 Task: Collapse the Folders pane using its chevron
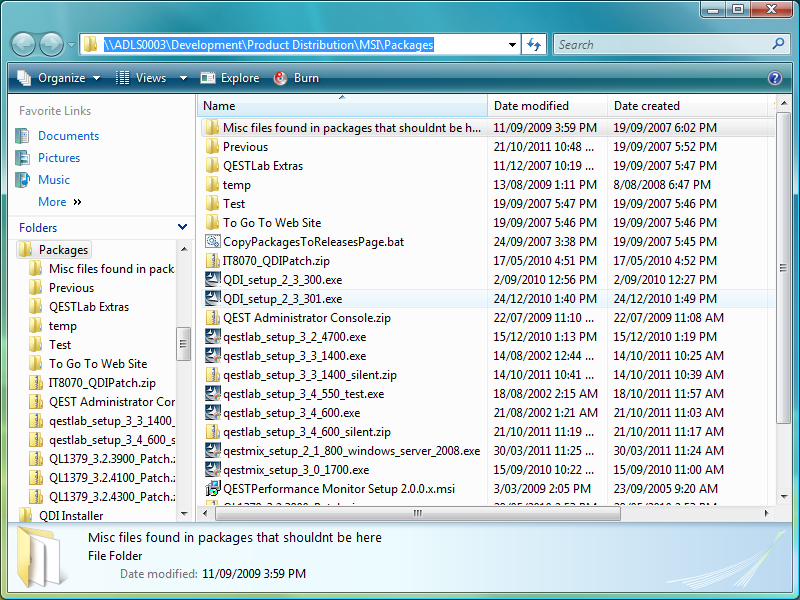[x=183, y=227]
